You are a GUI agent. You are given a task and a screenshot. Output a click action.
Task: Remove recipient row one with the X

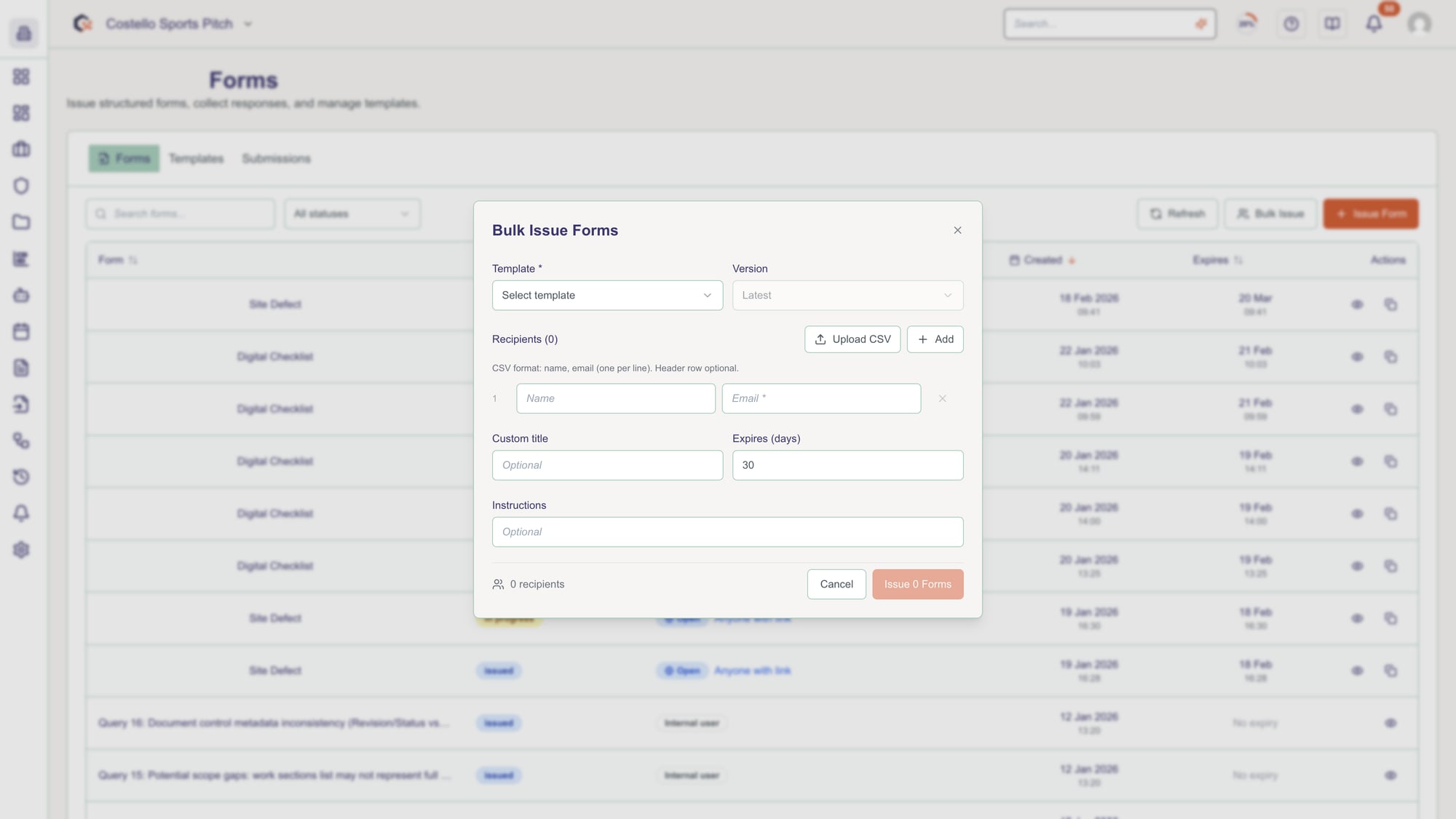pyautogui.click(x=943, y=398)
